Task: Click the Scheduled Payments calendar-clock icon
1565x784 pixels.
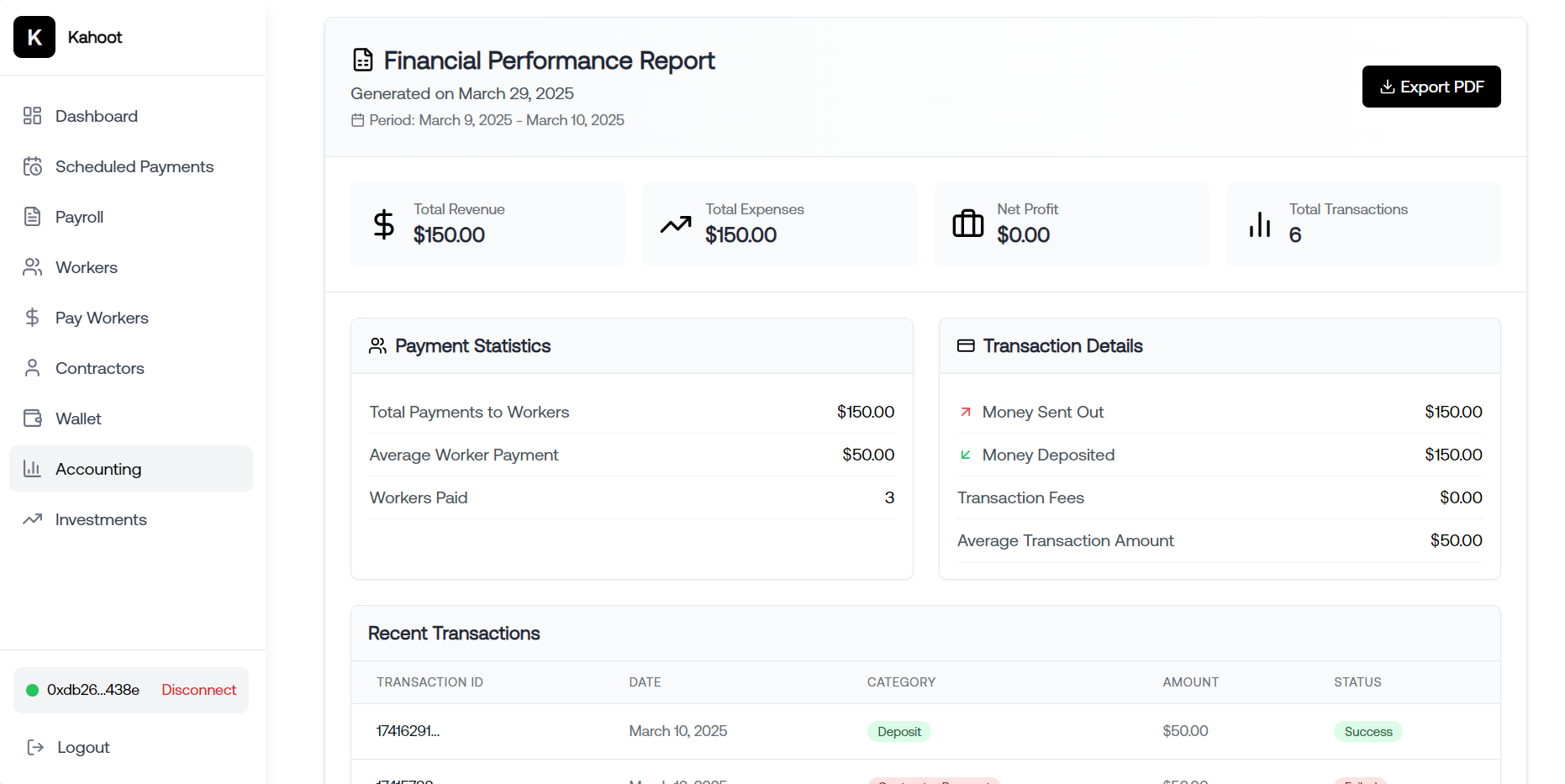Action: (x=32, y=166)
